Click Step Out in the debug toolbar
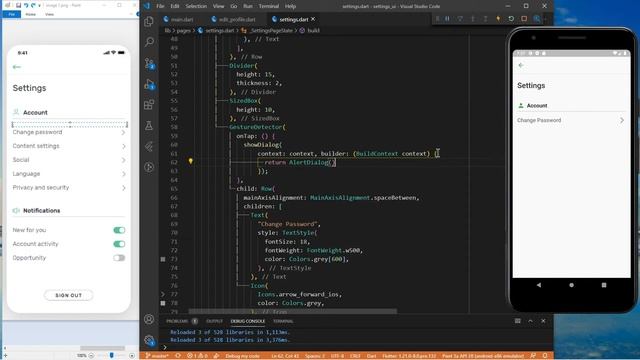 pyautogui.click(x=485, y=19)
